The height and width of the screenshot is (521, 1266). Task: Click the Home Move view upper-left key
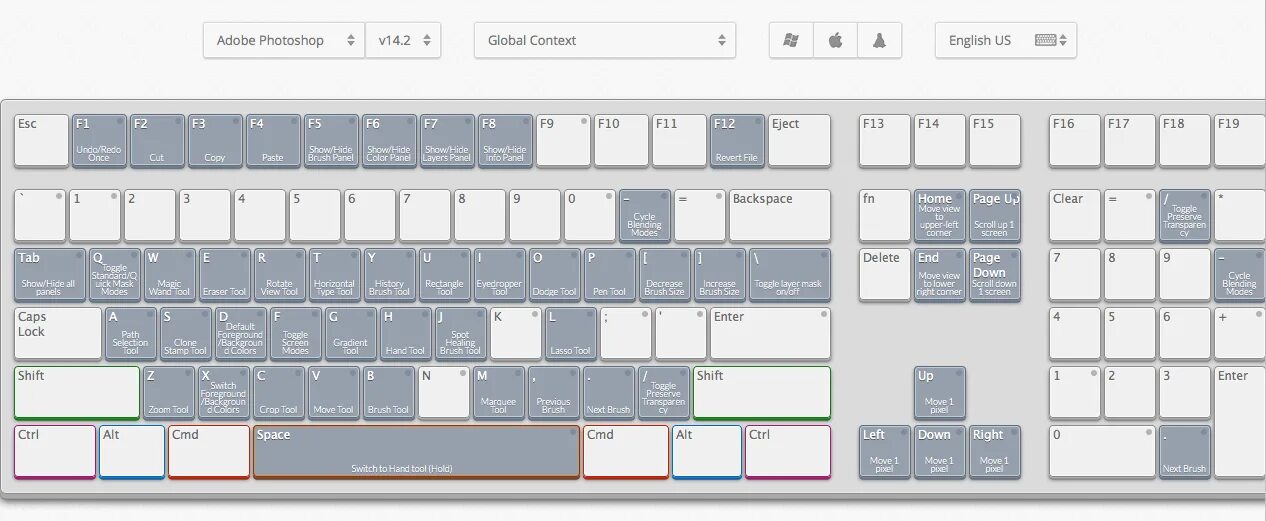(x=940, y=216)
